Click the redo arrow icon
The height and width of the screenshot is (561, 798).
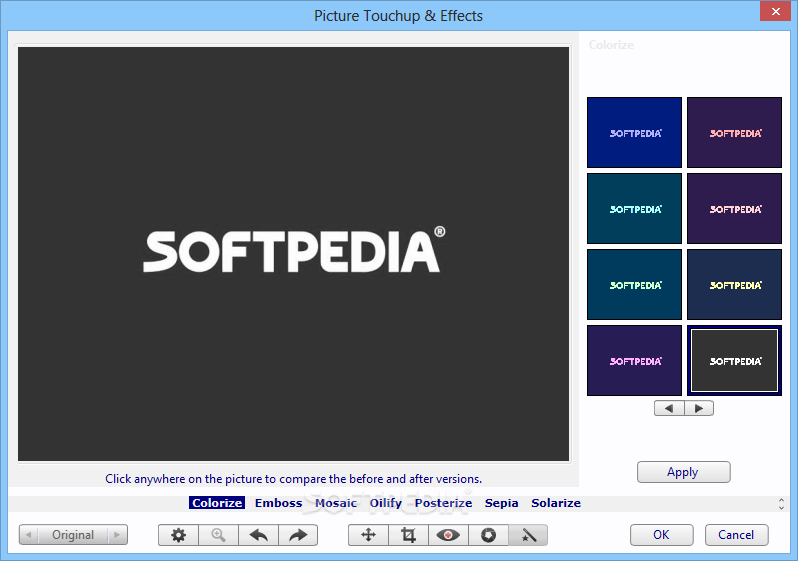coord(298,535)
